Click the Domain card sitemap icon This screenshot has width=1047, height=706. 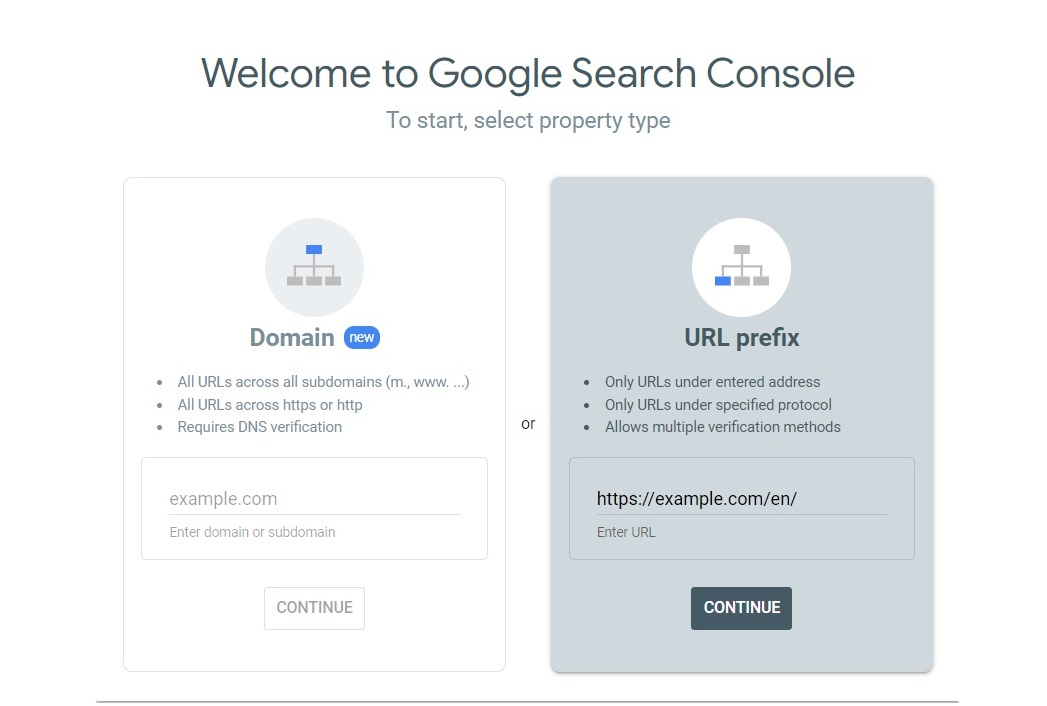pos(314,266)
